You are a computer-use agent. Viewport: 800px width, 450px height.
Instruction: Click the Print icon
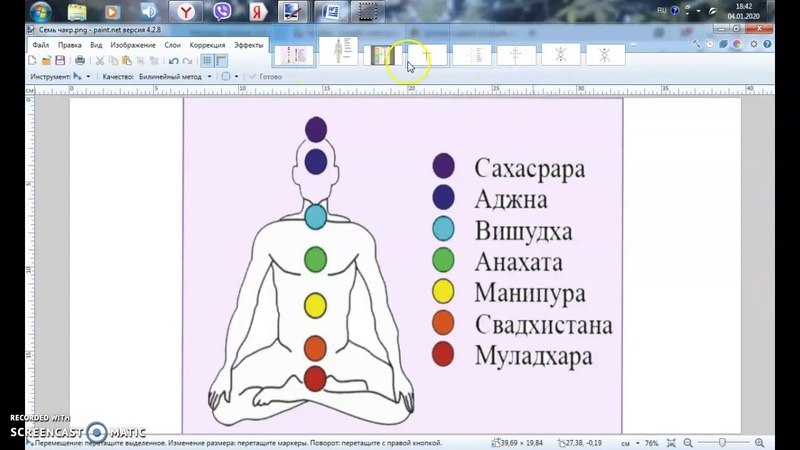[x=80, y=61]
